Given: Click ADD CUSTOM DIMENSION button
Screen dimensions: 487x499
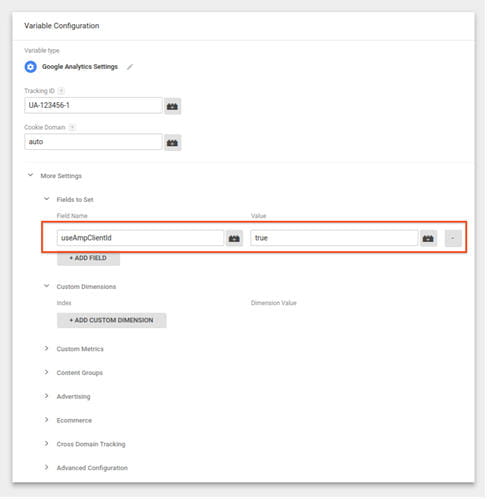Looking at the screenshot, I should click(112, 320).
